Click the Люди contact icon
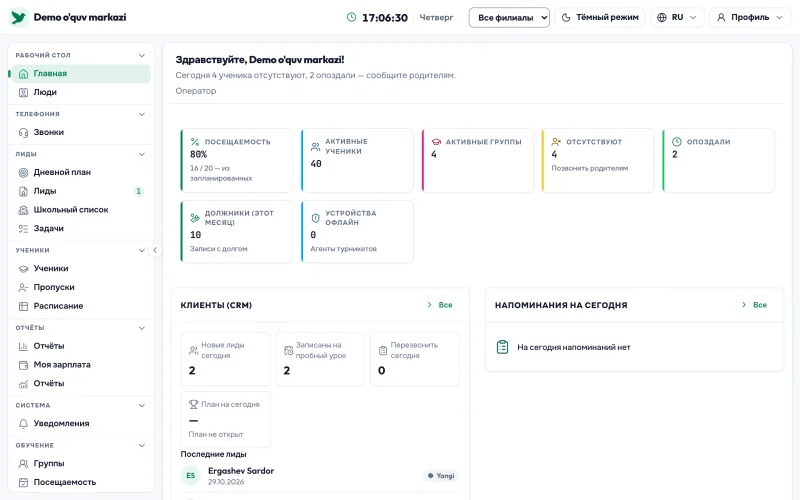The height and width of the screenshot is (500, 800). [23, 92]
